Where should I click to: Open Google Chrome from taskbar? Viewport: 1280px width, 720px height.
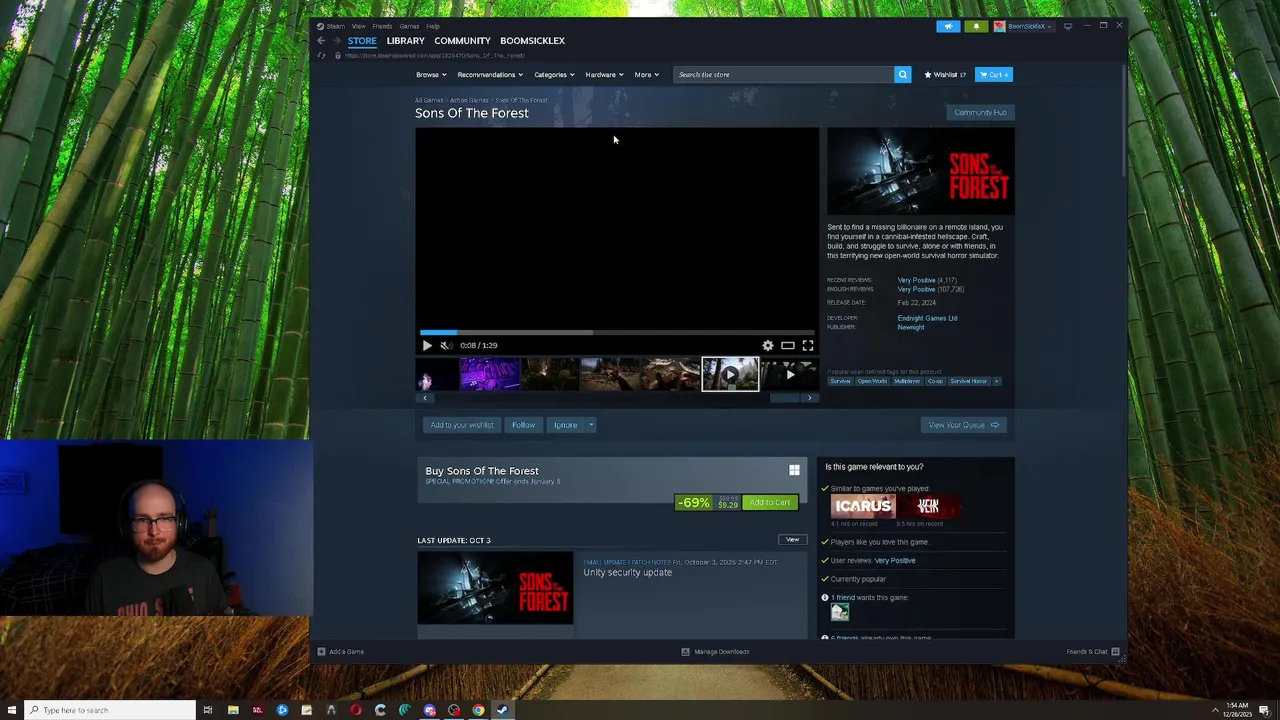tap(478, 710)
